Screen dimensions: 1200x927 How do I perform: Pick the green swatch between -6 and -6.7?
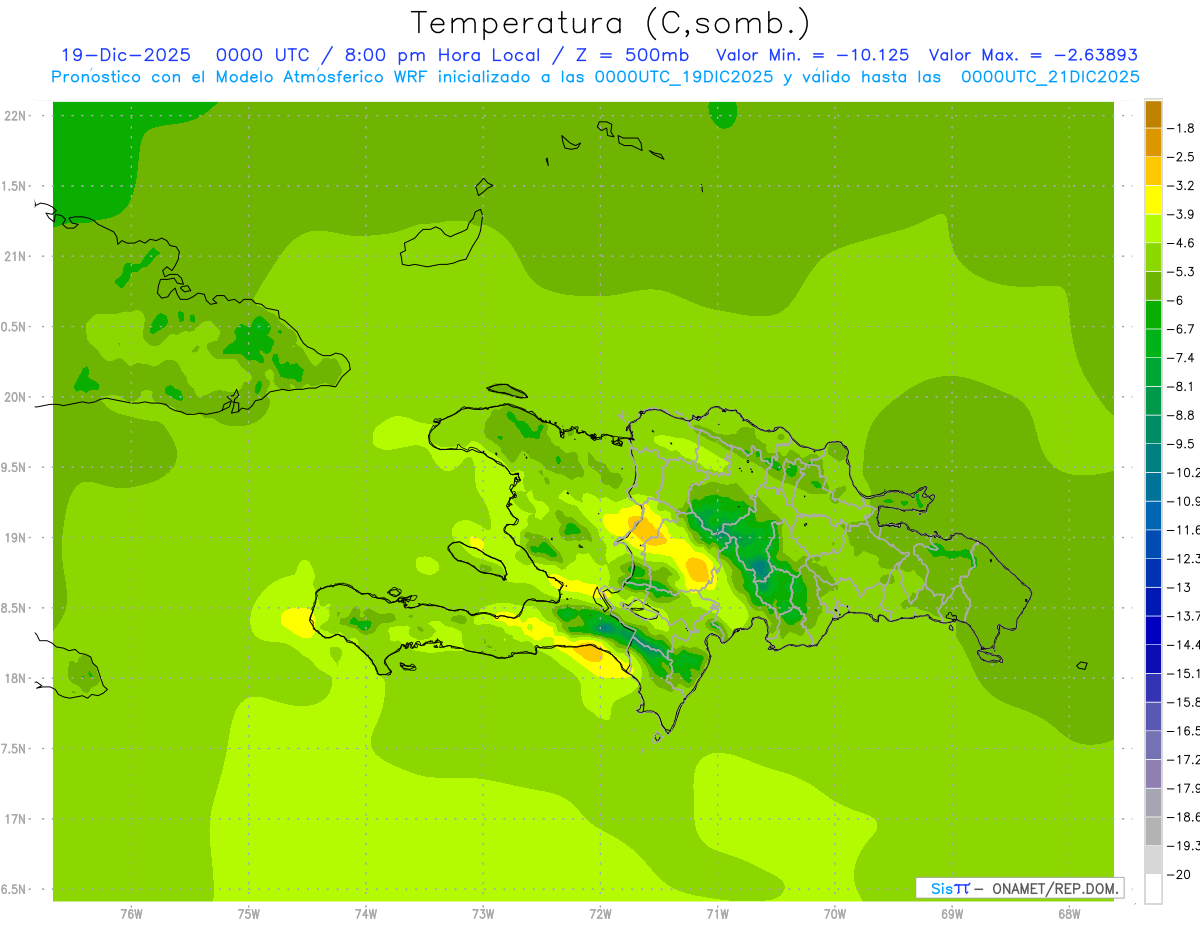click(x=1153, y=314)
